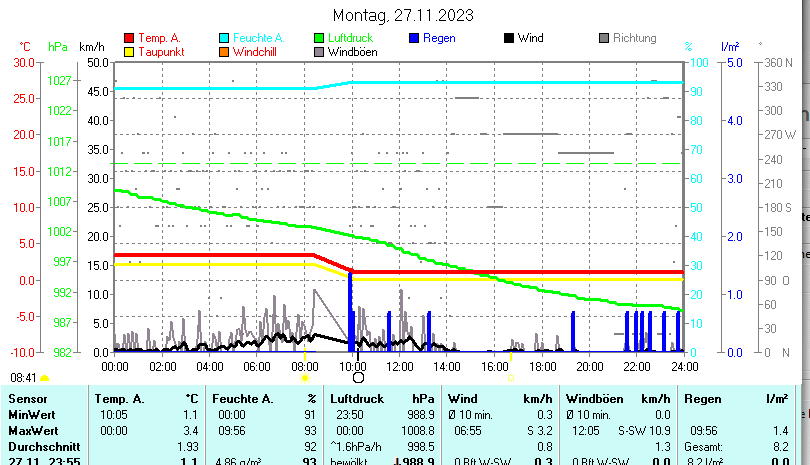Click the yellow sun icon beside 08:41
Screen dimensions: 810x465
point(45,379)
